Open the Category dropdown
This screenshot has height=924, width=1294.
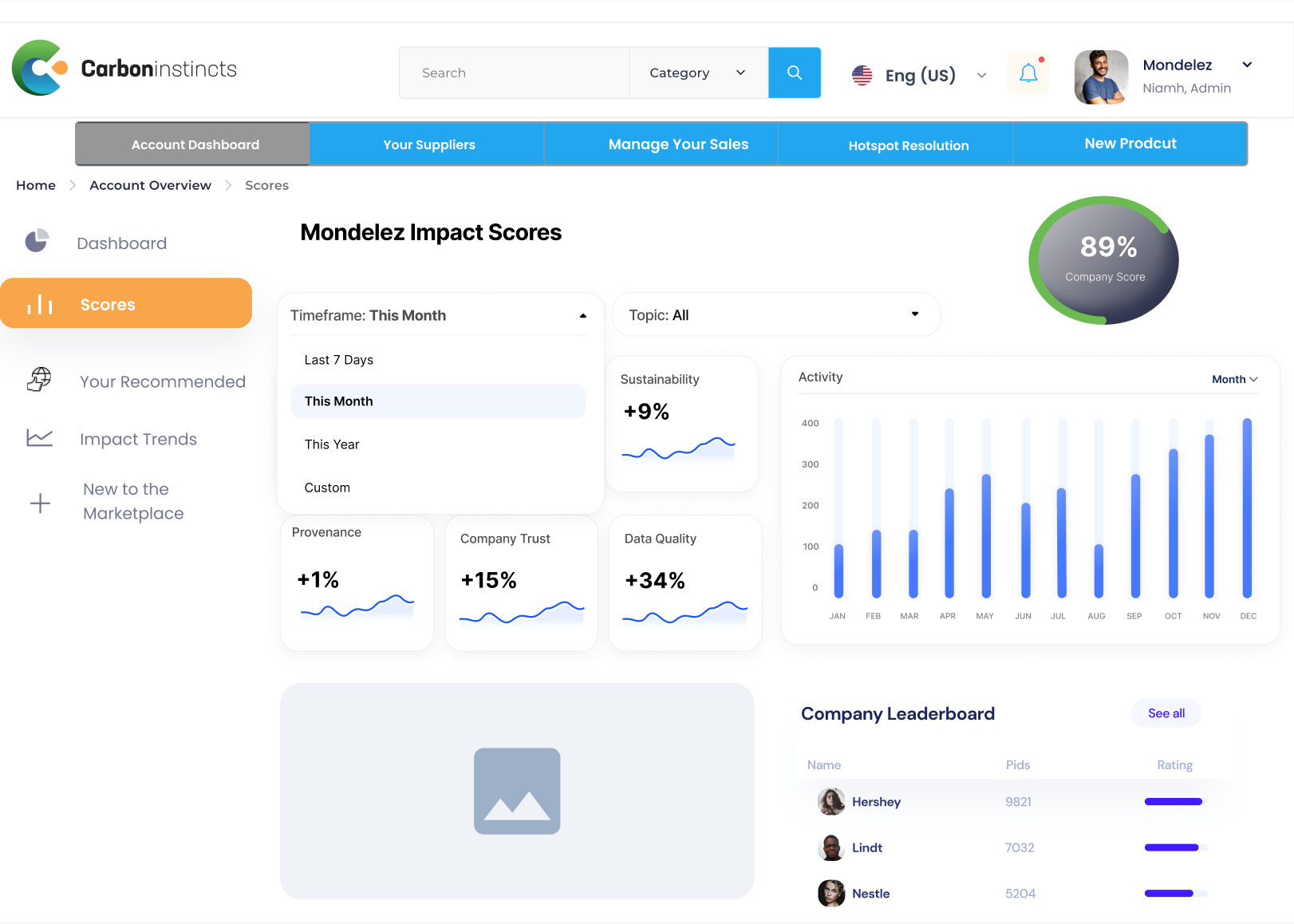(699, 73)
